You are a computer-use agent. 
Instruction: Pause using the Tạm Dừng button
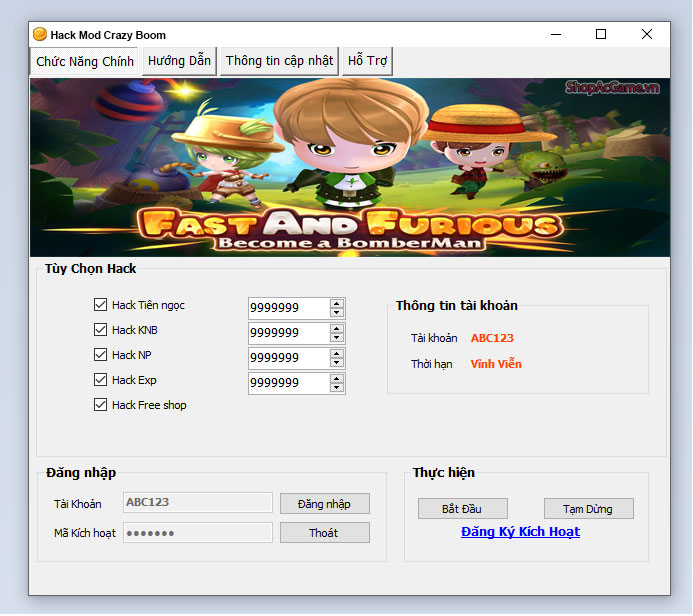click(588, 509)
